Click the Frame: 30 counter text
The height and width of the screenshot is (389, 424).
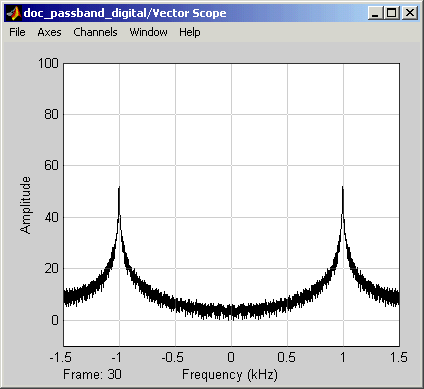pos(92,374)
